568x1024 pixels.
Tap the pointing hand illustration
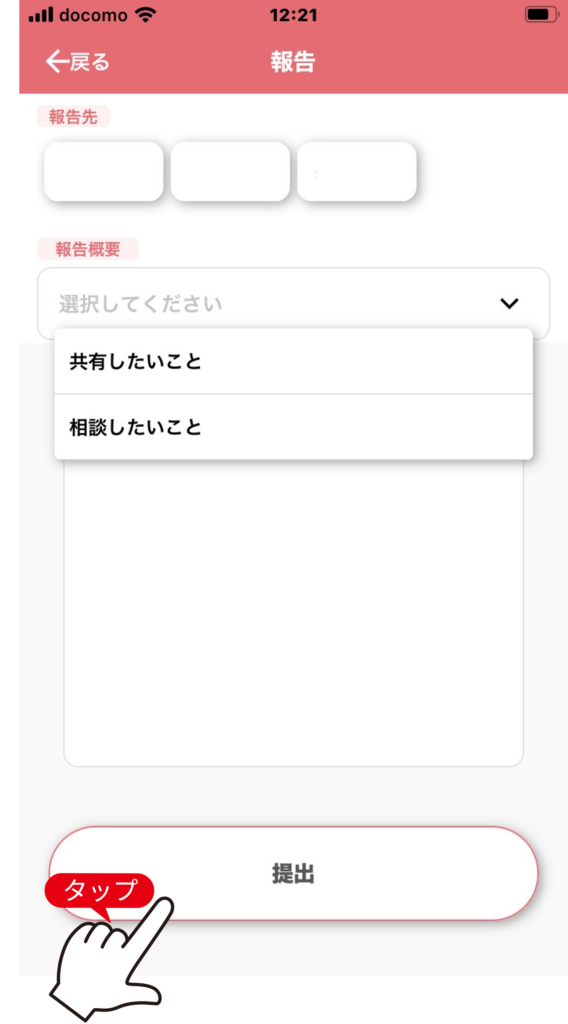[112, 958]
